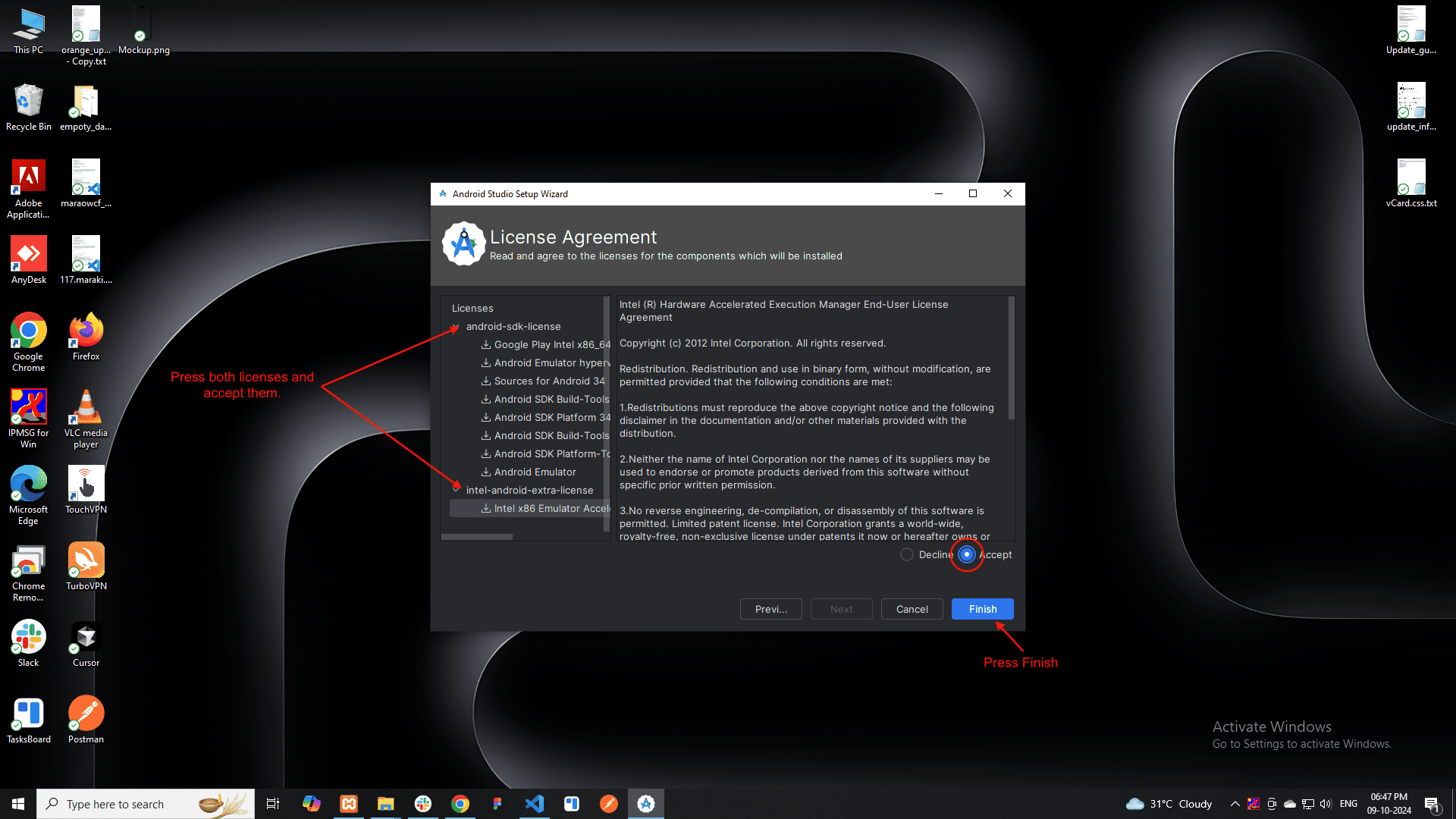Select Sources for Android 34 item
Viewport: 1456px width, 819px height.
549,381
